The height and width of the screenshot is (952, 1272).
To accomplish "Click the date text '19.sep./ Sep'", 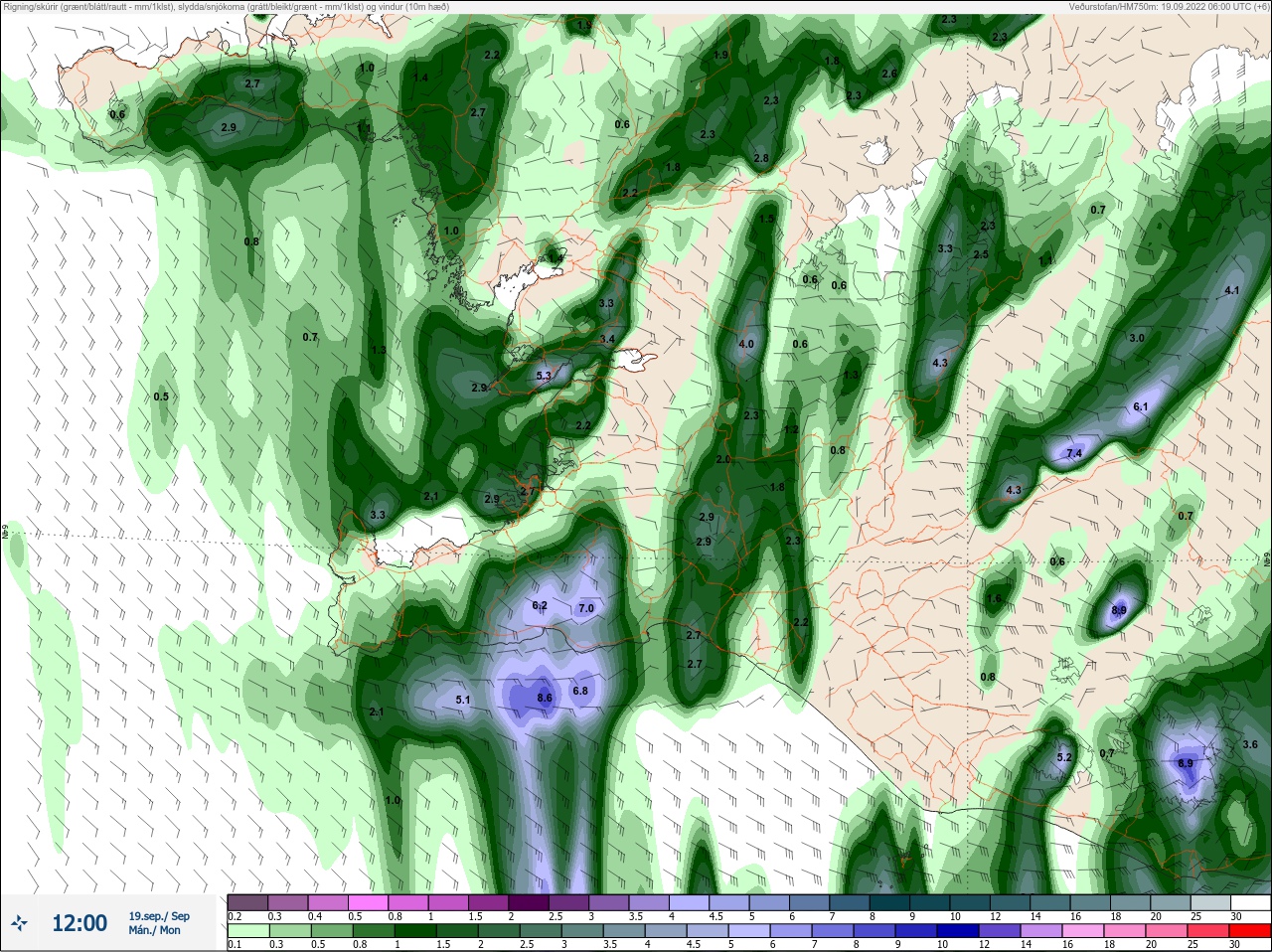I will click(x=159, y=916).
